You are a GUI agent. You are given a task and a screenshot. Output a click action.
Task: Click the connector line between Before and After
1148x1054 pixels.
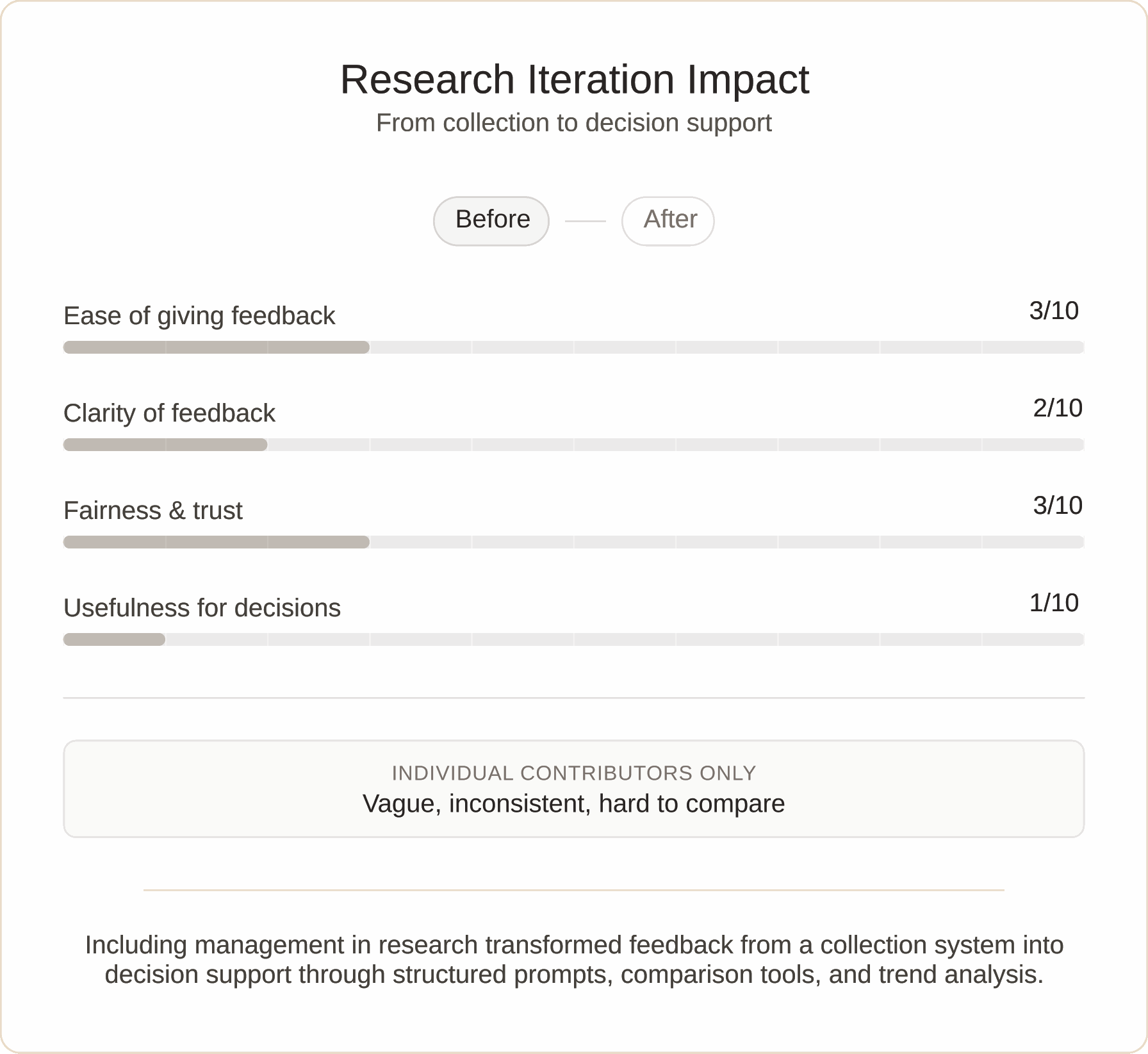pyautogui.click(x=585, y=221)
